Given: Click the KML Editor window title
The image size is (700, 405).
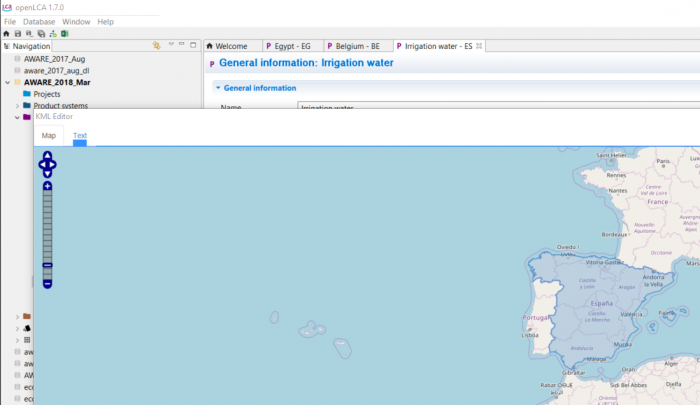Looking at the screenshot, I should coord(54,116).
